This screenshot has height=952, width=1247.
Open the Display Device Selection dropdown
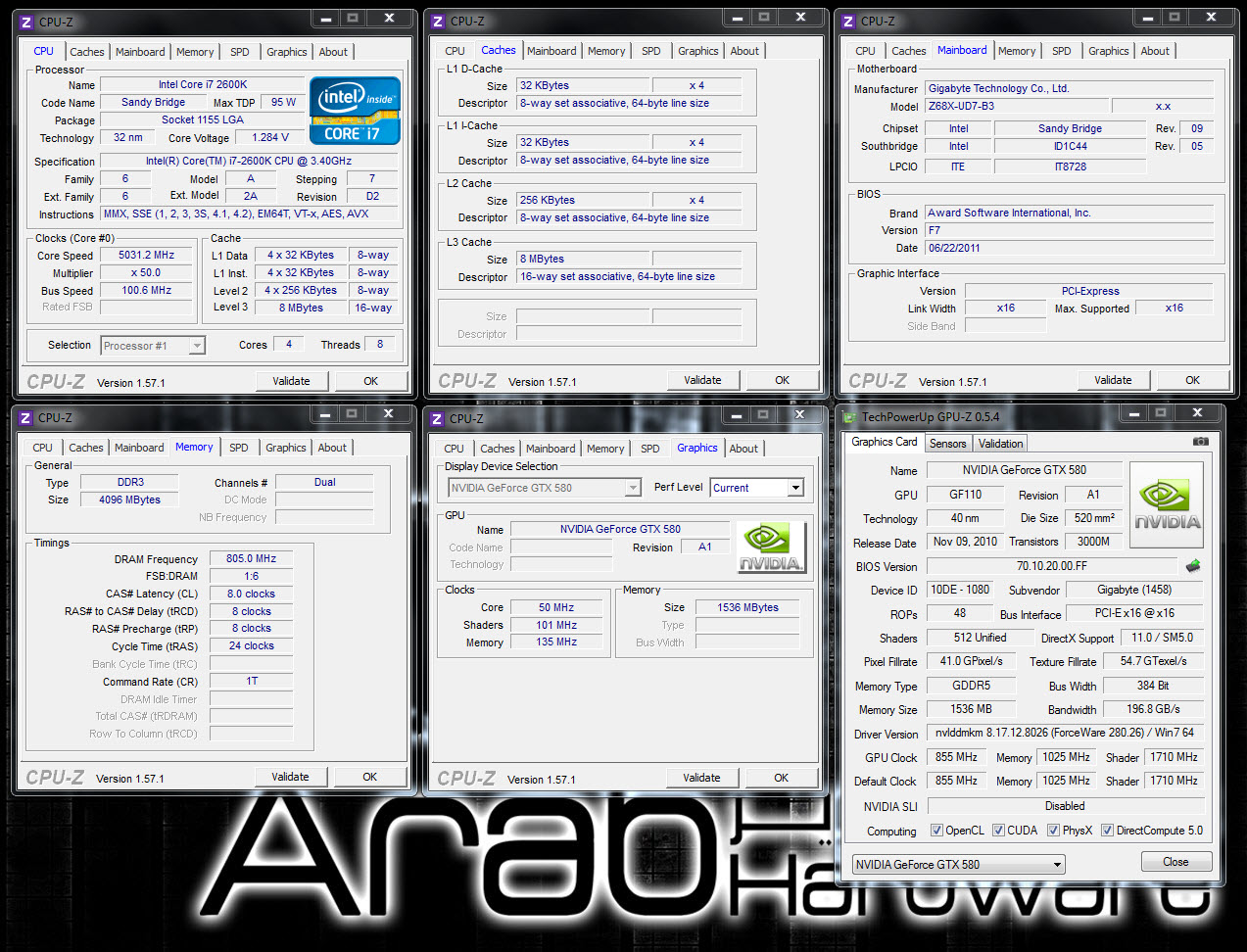tap(545, 488)
